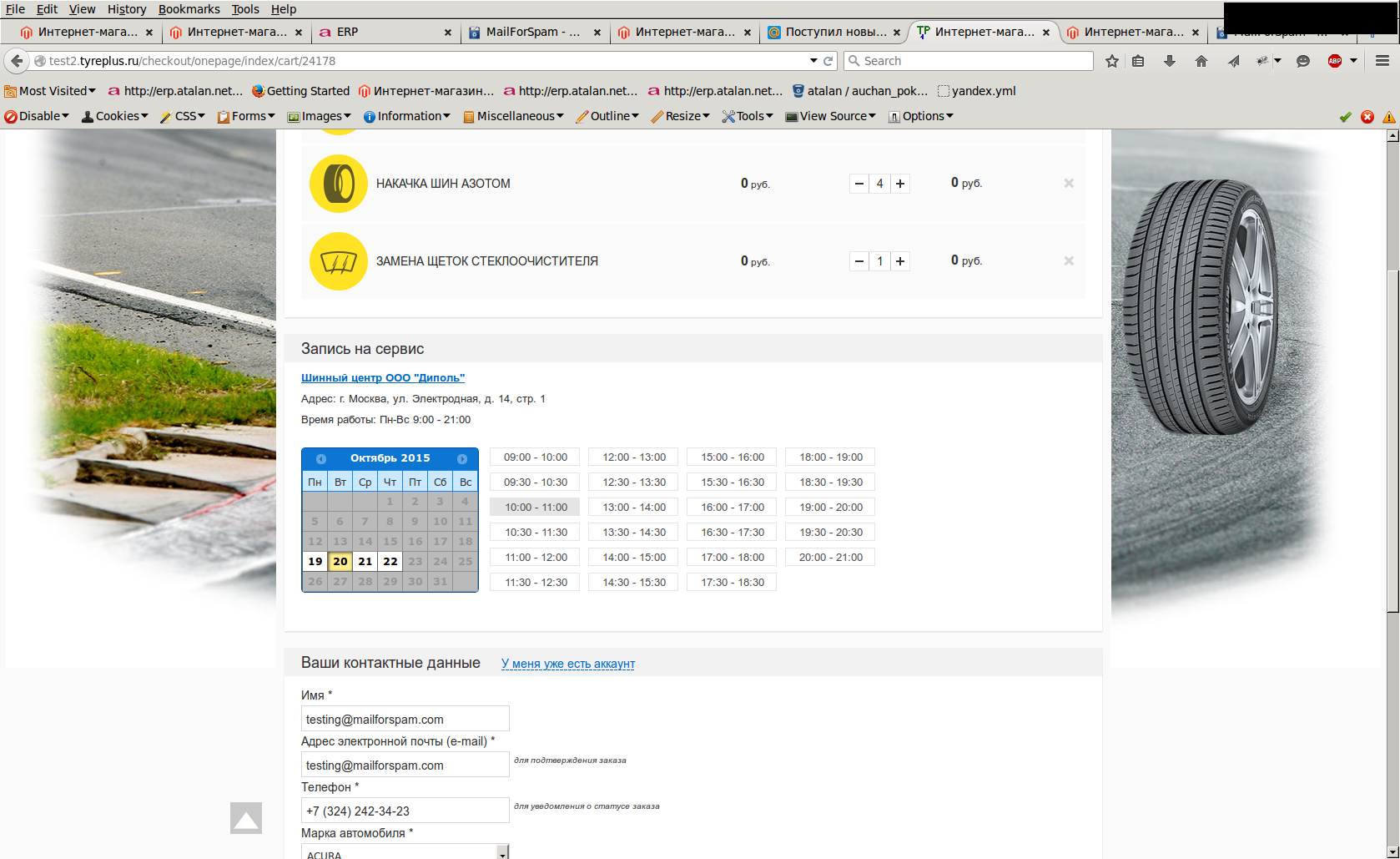The image size is (1400, 859).
Task: Reload the page with the refresh icon
Action: [828, 61]
